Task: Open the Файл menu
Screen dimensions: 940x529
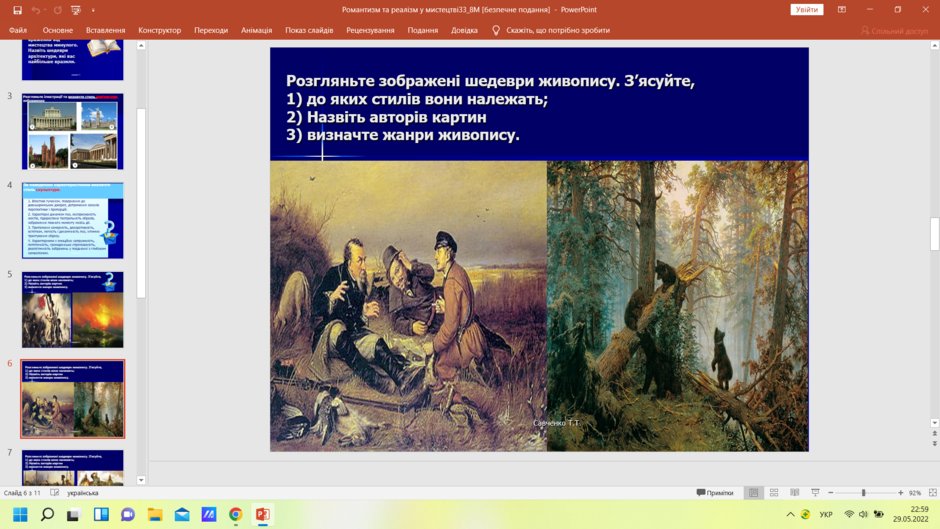Action: tap(18, 30)
